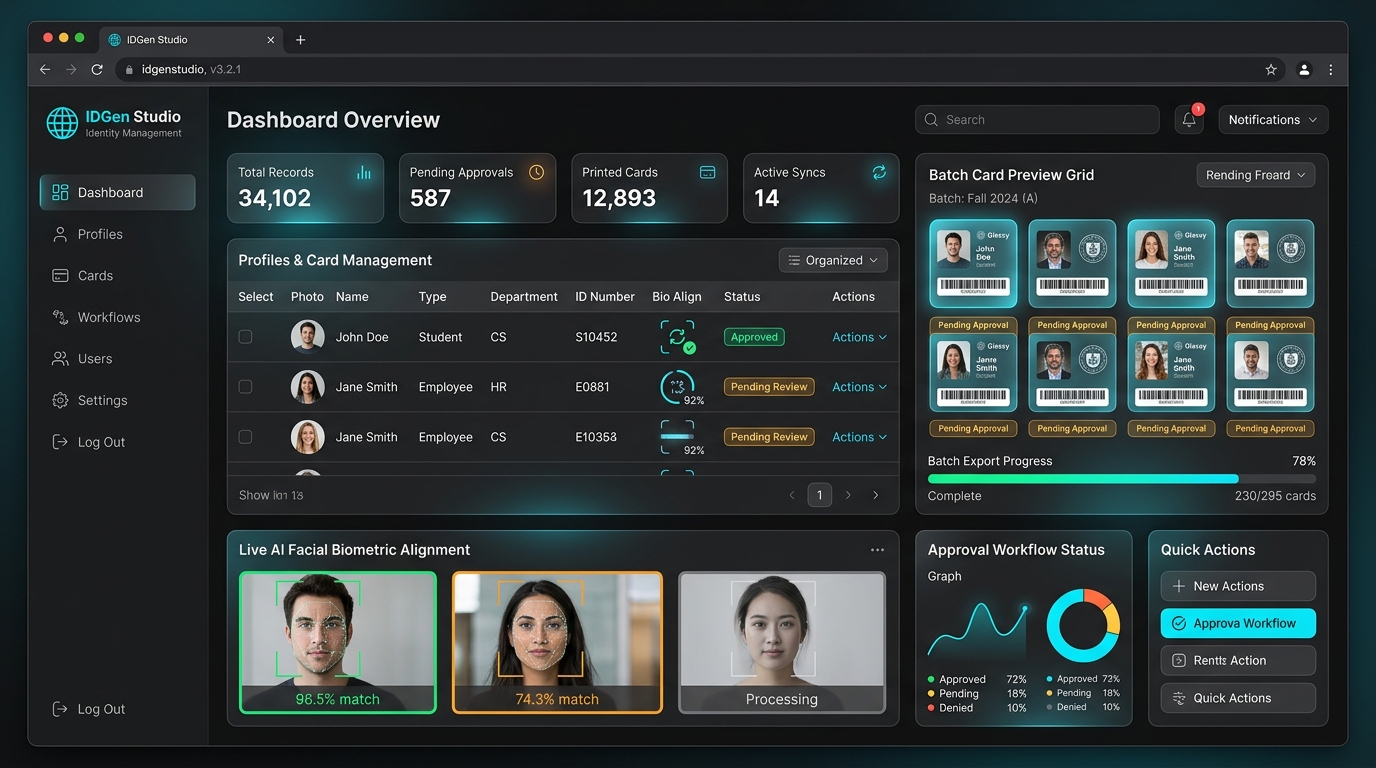Click John Doe's bio align scan icon
1376x768 pixels.
click(x=678, y=337)
